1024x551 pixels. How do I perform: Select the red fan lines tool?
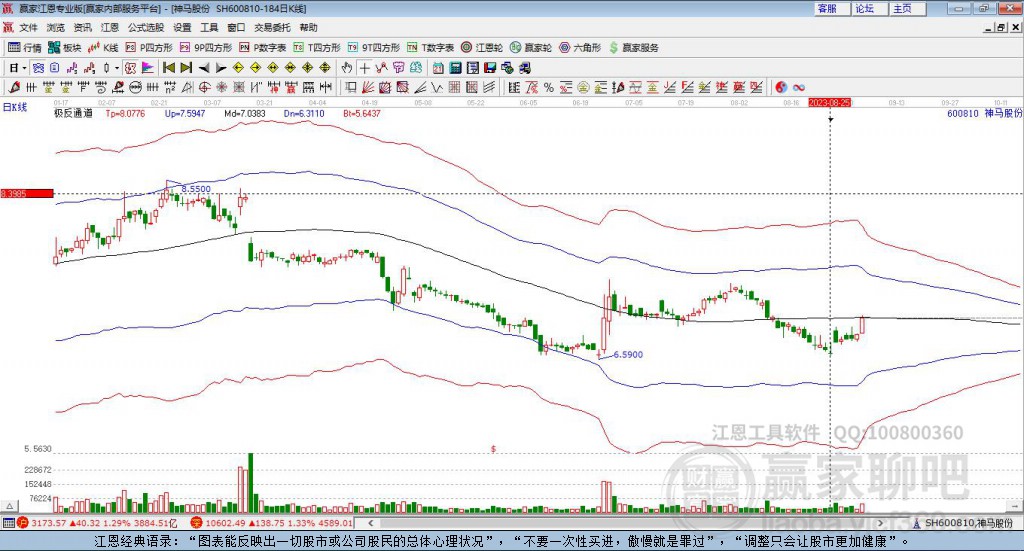pyautogui.click(x=368, y=87)
